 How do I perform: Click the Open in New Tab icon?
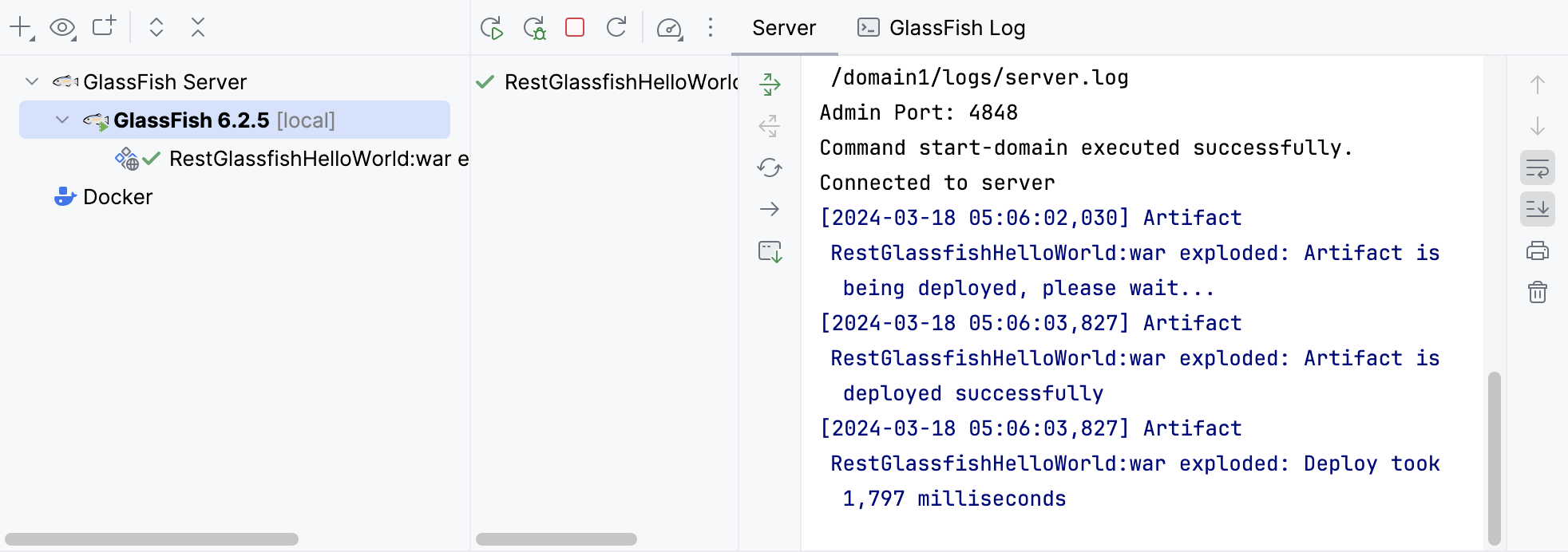click(x=104, y=27)
